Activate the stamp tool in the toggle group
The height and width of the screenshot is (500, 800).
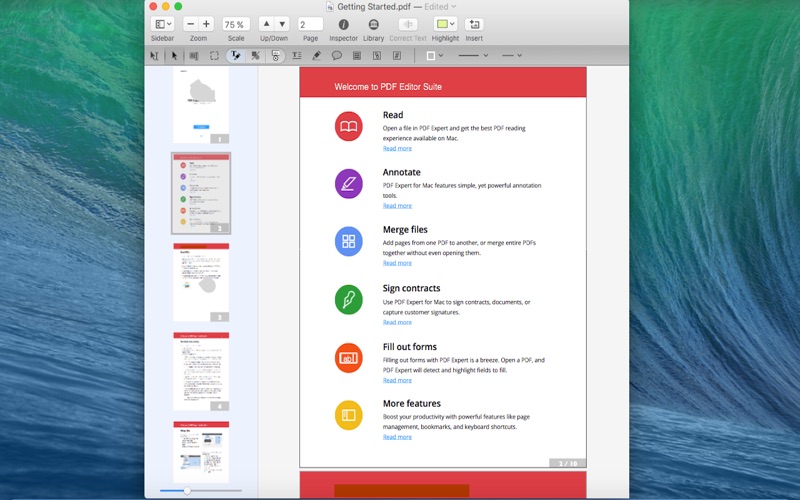pyautogui.click(x=276, y=56)
